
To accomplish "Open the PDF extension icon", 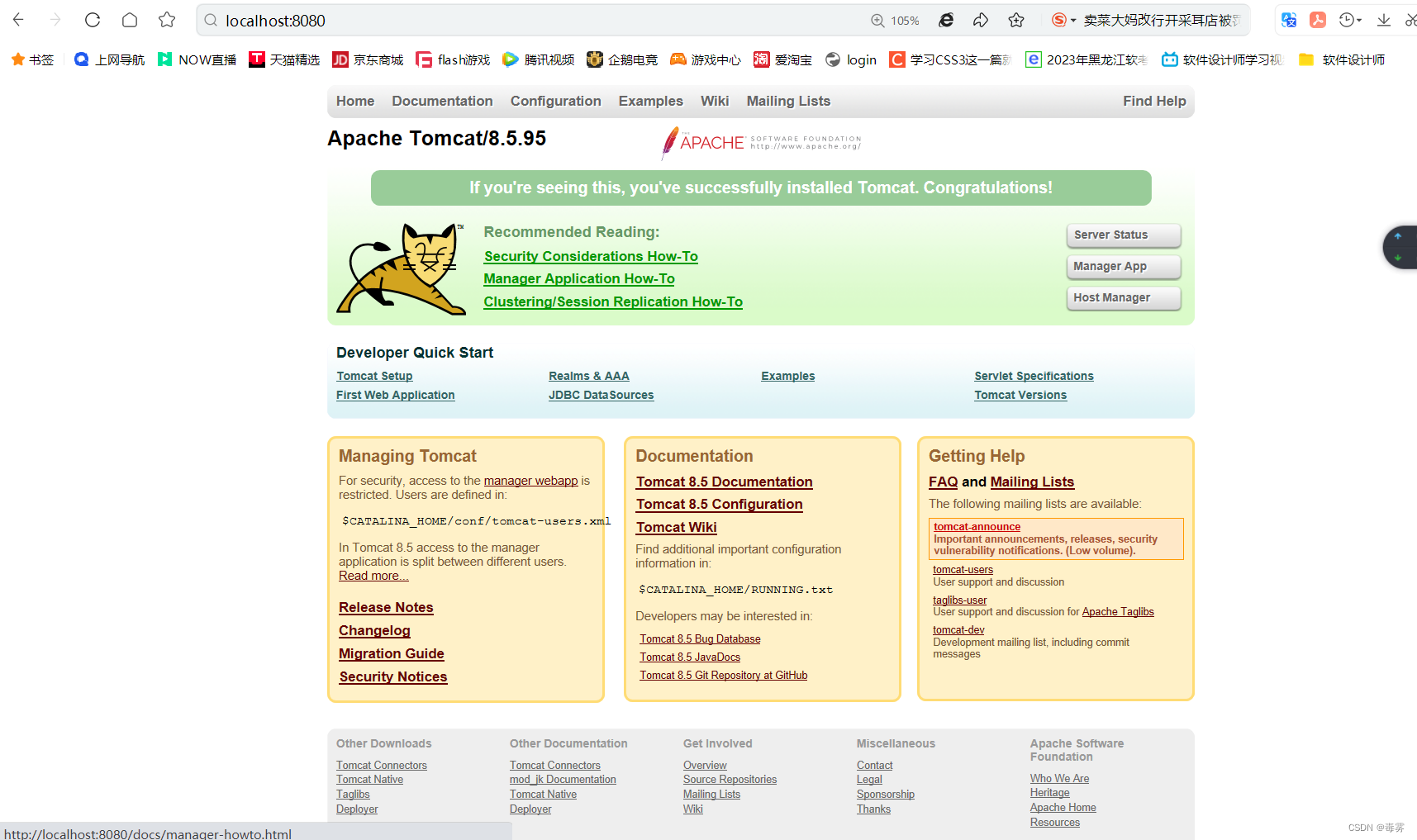I will 1317,20.
